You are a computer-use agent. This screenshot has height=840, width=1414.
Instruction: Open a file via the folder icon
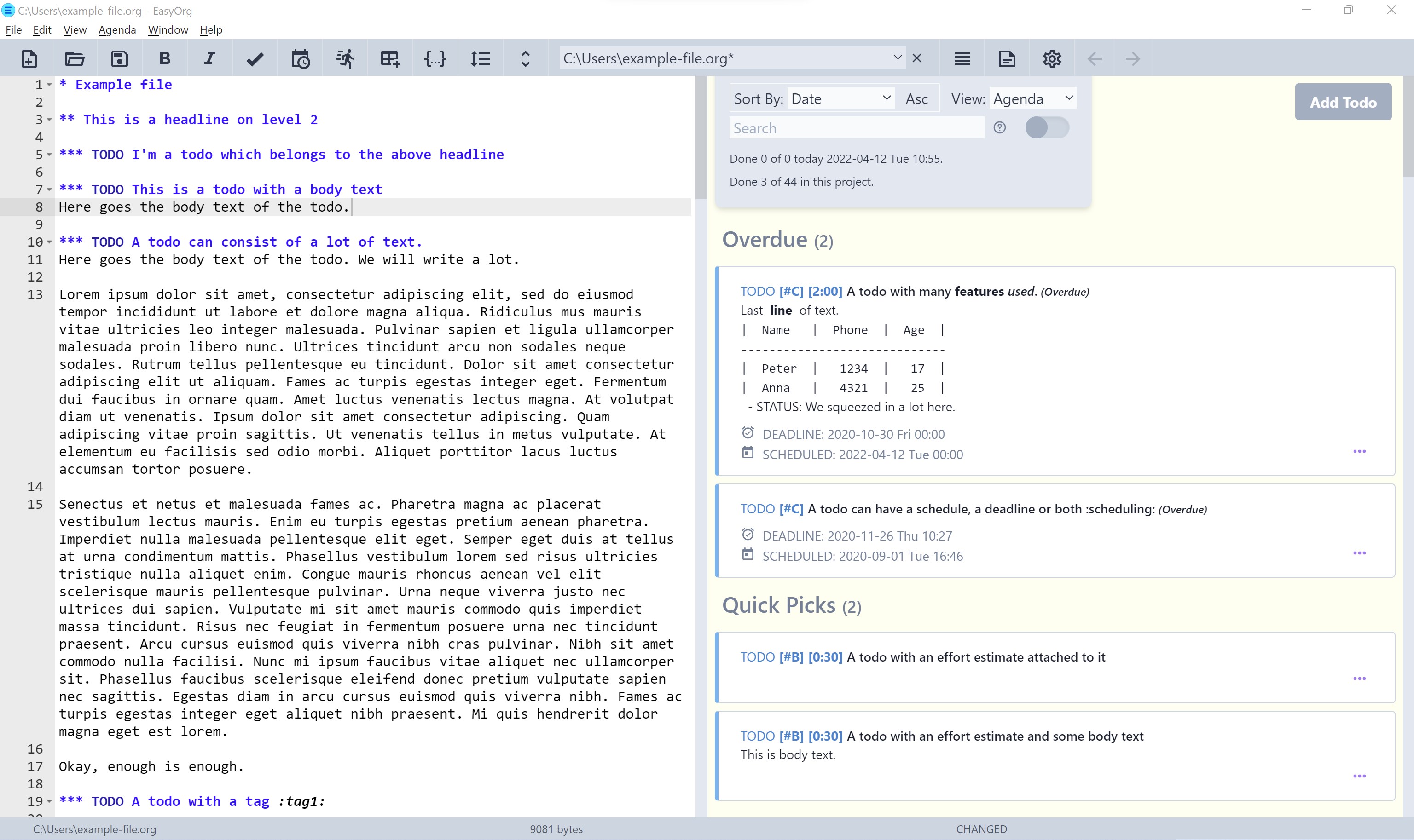coord(74,58)
